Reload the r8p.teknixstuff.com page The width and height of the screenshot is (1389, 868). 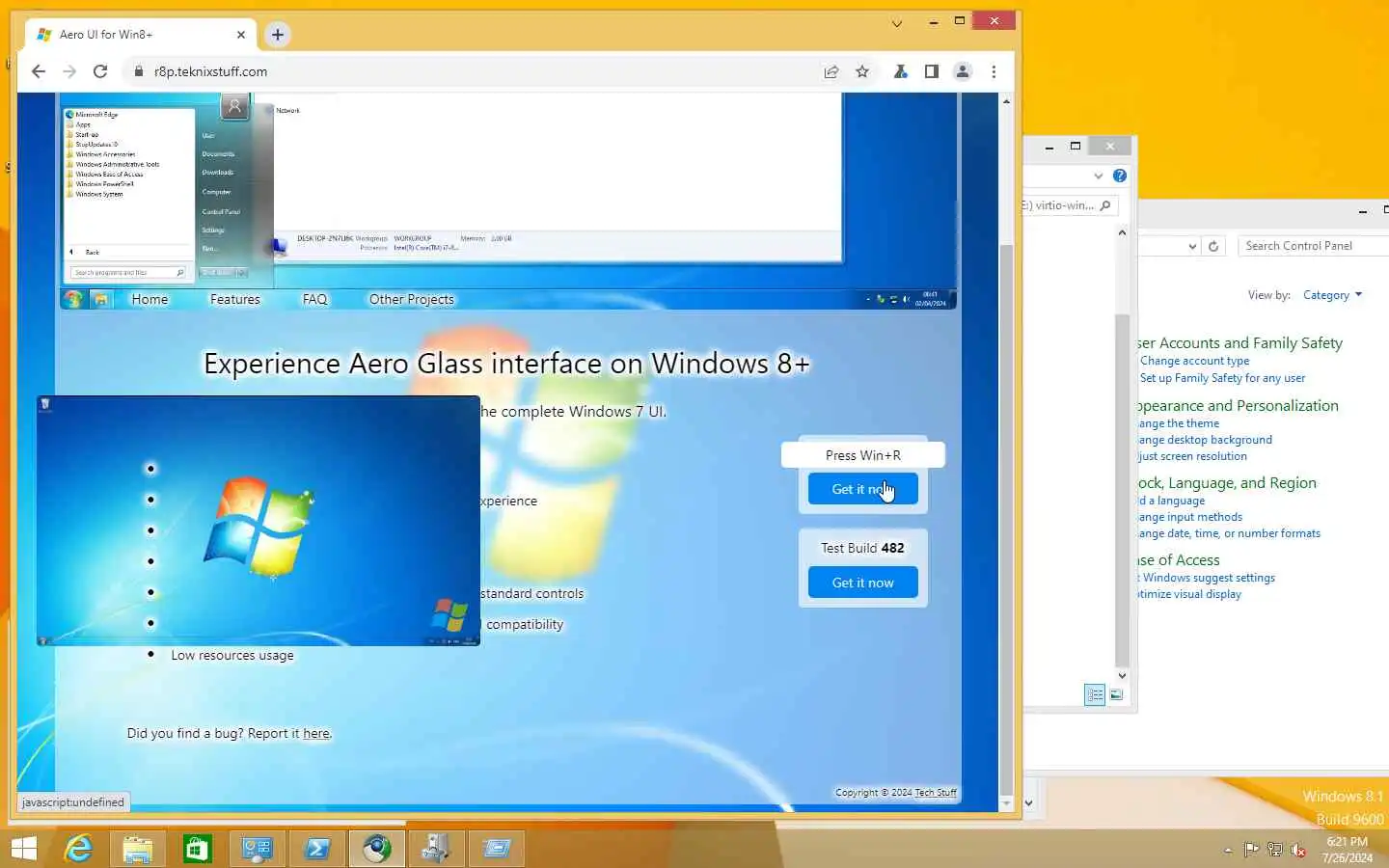100,71
